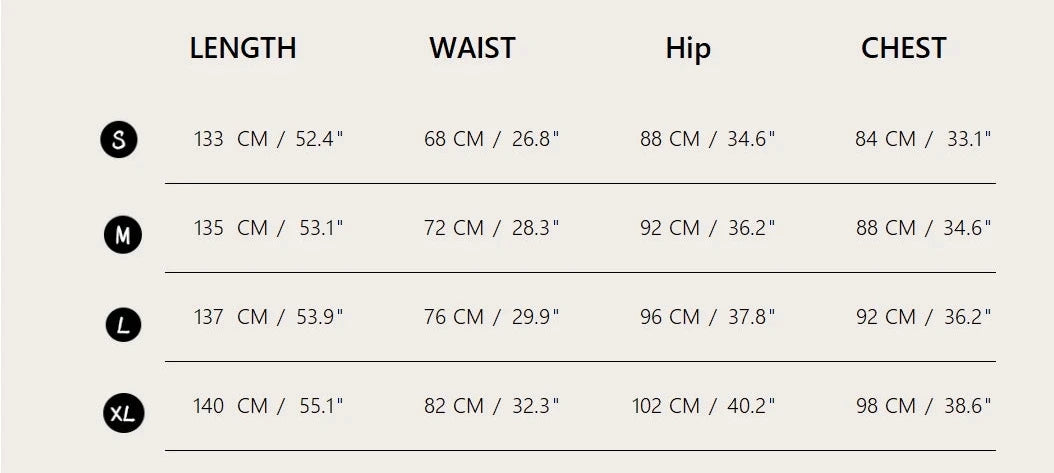Click the 88 CM / 34.6" hip value
Image resolution: width=1054 pixels, height=473 pixels.
708,139
